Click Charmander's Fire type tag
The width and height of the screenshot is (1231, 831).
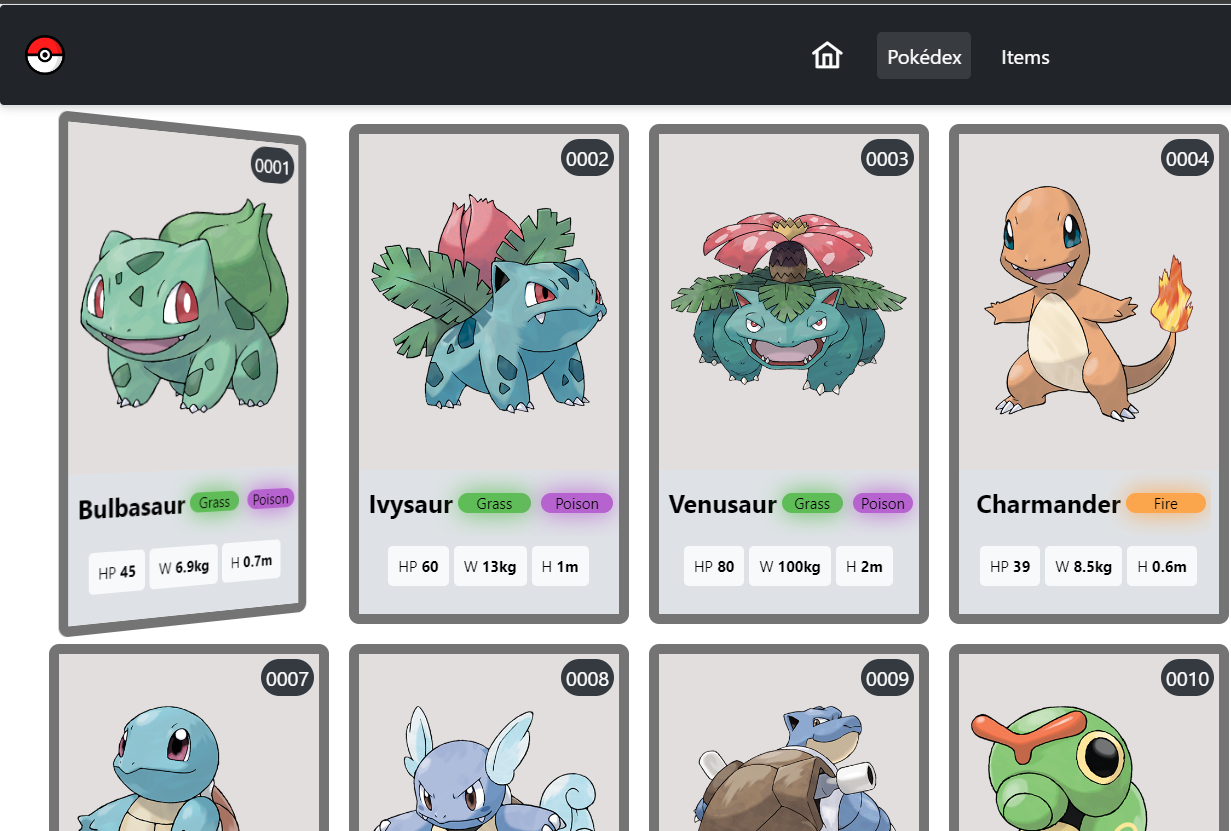click(x=1166, y=503)
